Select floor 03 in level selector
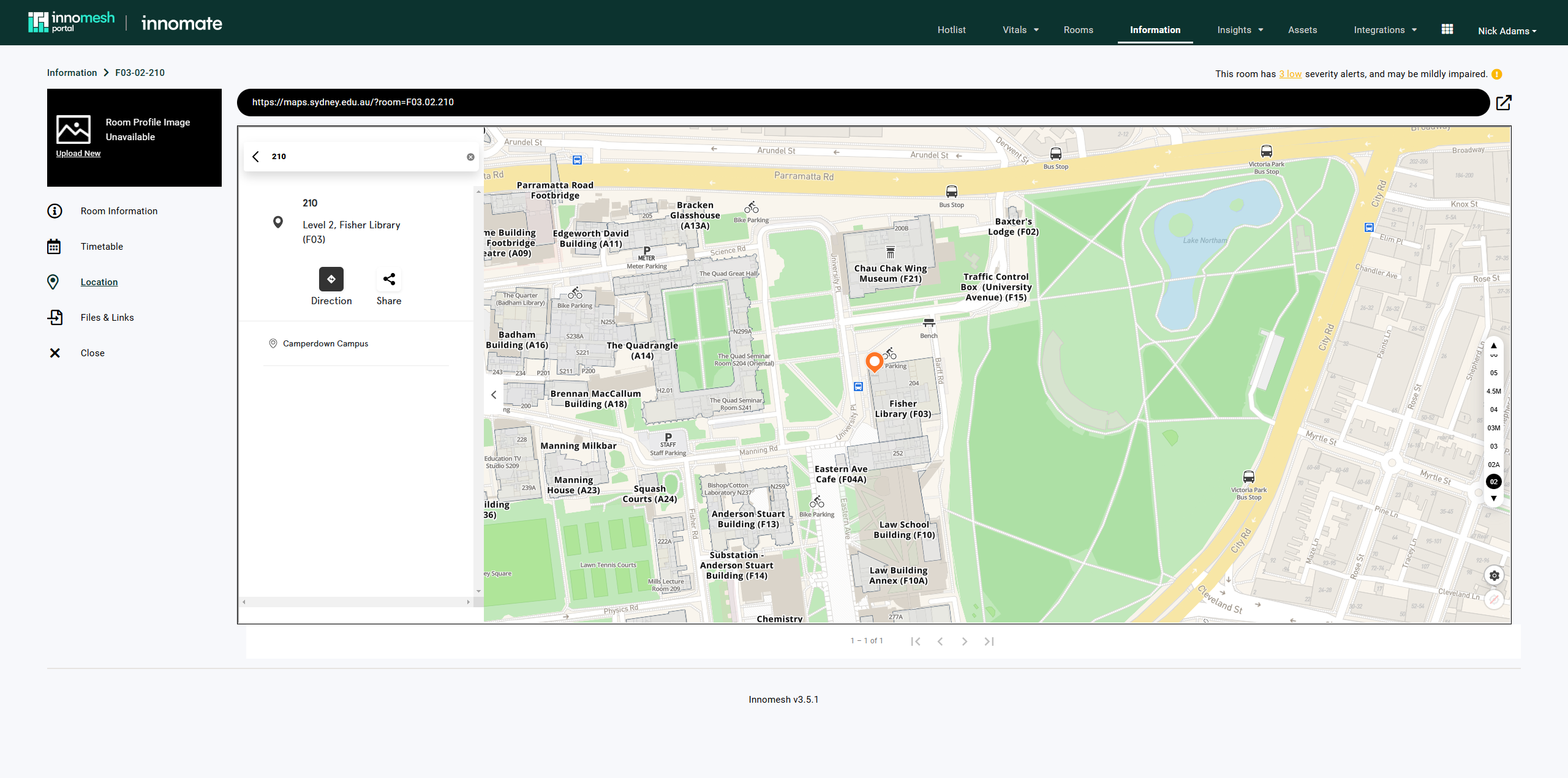 1494,447
